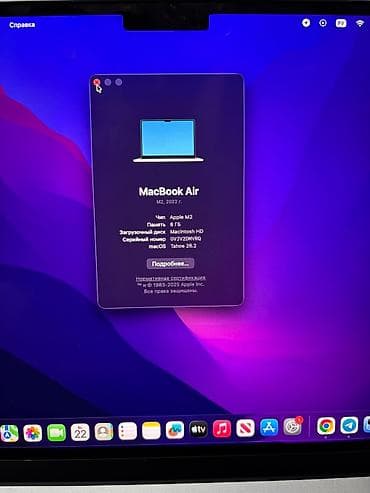Click the rounded rectangle status icon beside Wi-Fi
This screenshot has width=370, height=493.
[341, 23]
